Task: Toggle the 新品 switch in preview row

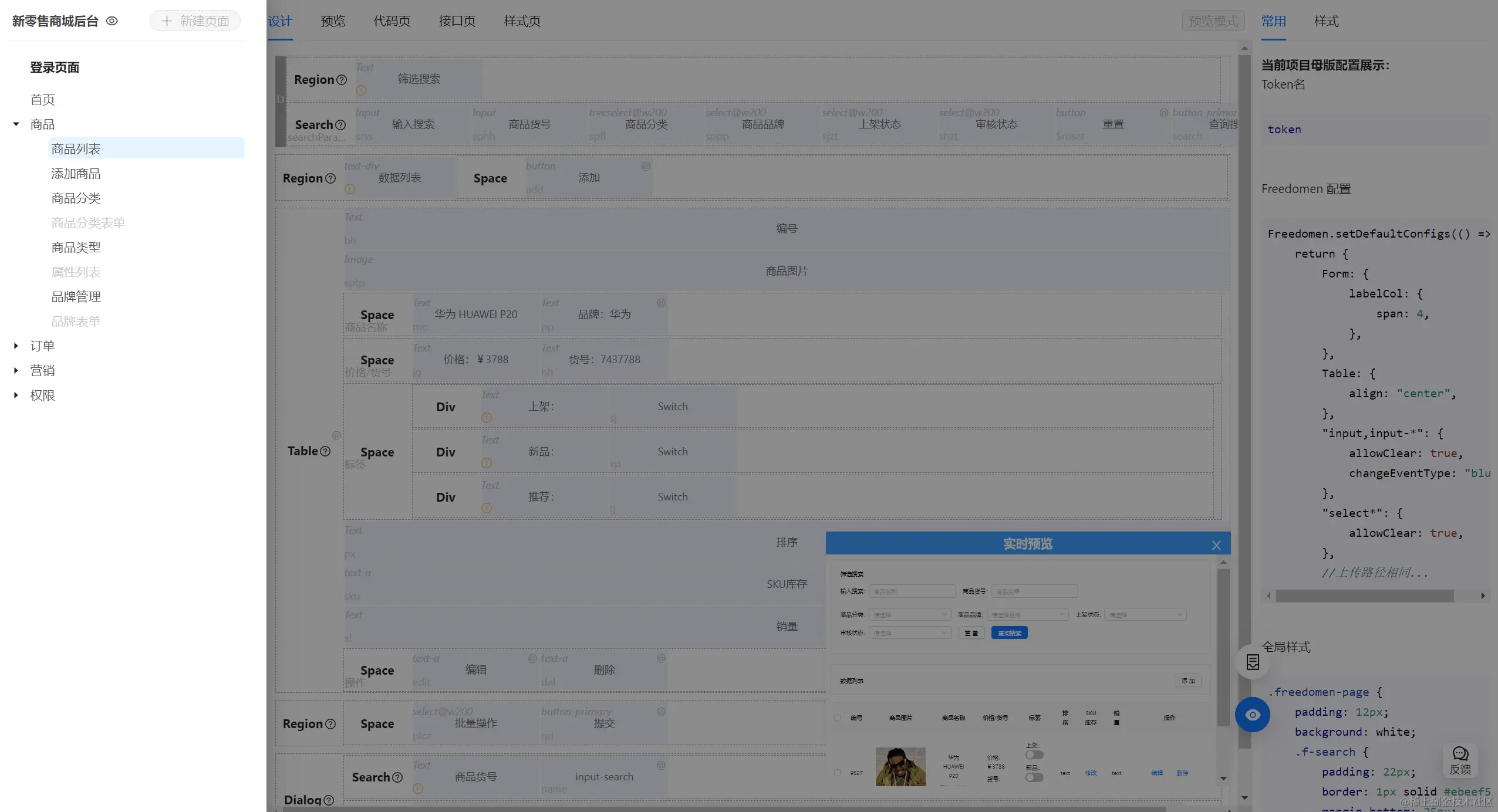Action: pos(1034,777)
